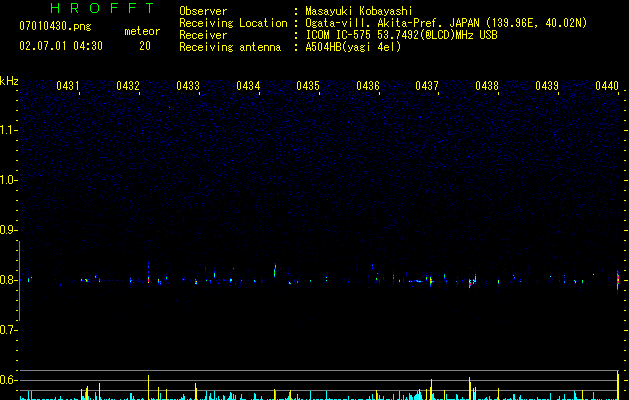Click the kHz axis unit label

point(9,81)
